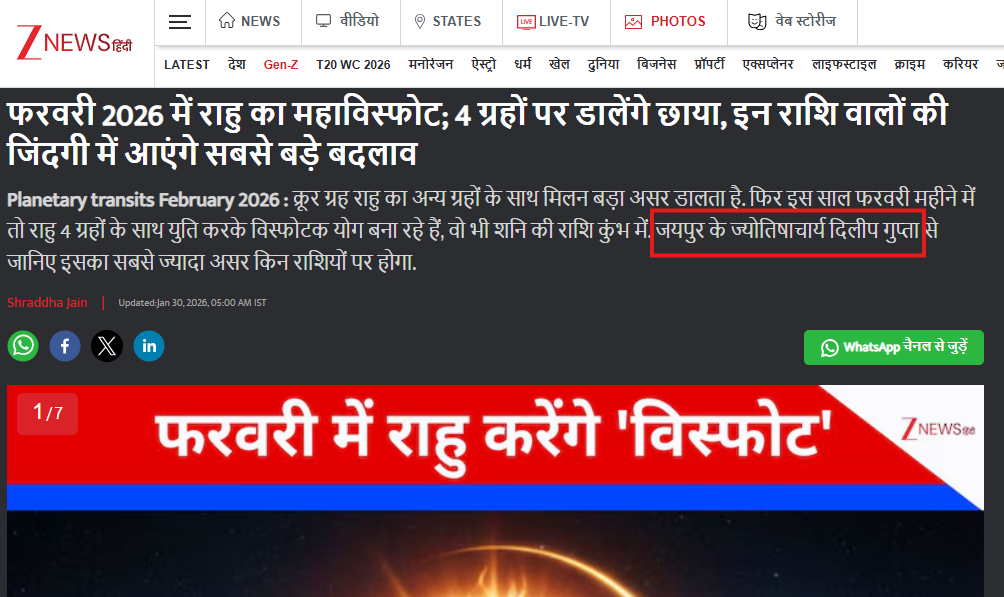Select Gen-Z category link
Viewport: 1004px width, 597px height.
coord(280,65)
